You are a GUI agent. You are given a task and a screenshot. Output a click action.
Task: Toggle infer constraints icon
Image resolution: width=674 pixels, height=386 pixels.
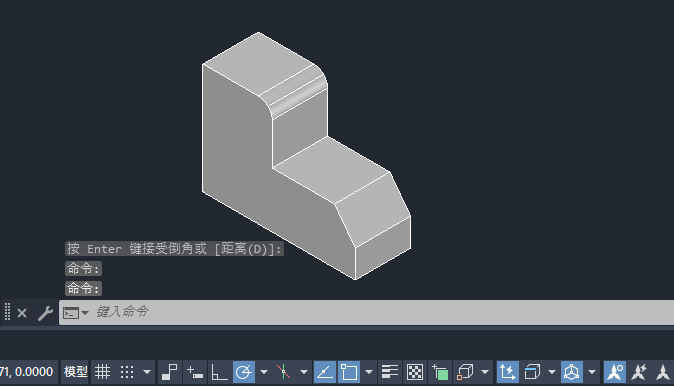(x=170, y=372)
